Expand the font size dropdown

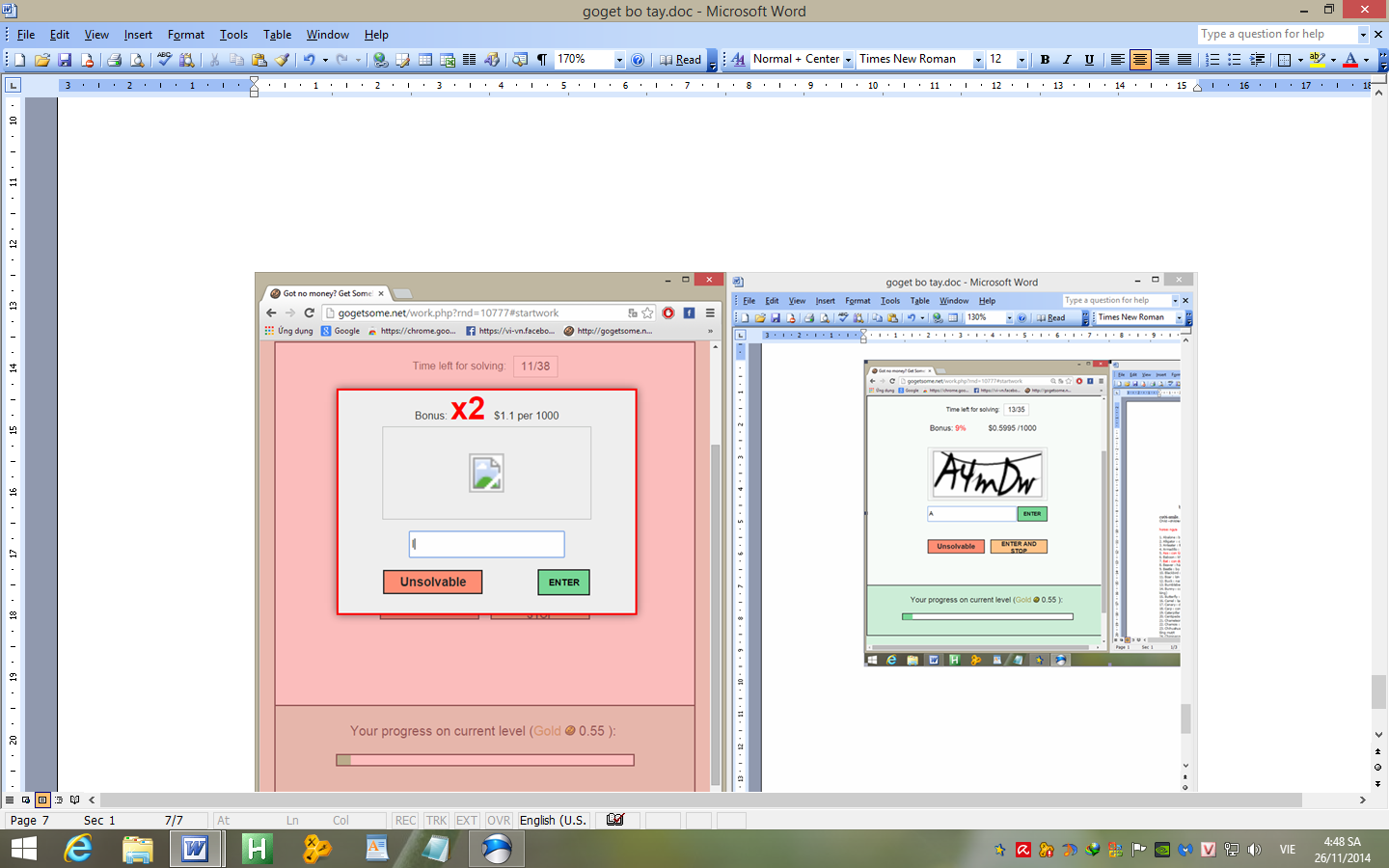1021,60
